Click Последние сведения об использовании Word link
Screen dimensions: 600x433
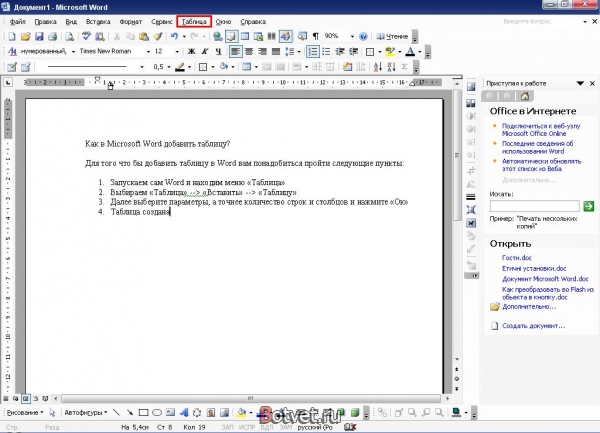pyautogui.click(x=537, y=147)
